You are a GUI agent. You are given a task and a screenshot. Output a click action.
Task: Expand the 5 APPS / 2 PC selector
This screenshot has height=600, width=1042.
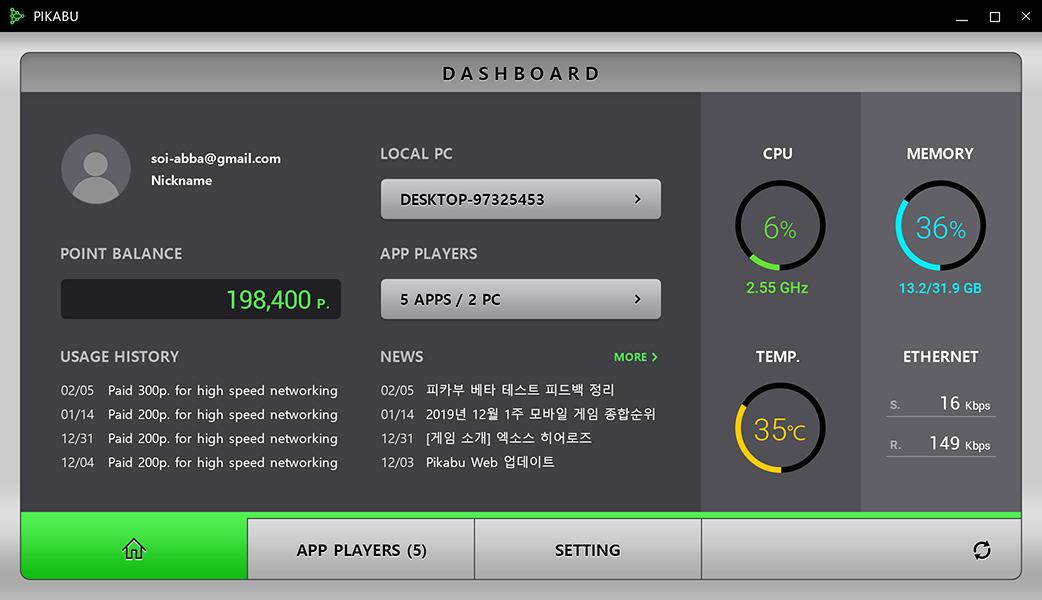pyautogui.click(x=520, y=299)
